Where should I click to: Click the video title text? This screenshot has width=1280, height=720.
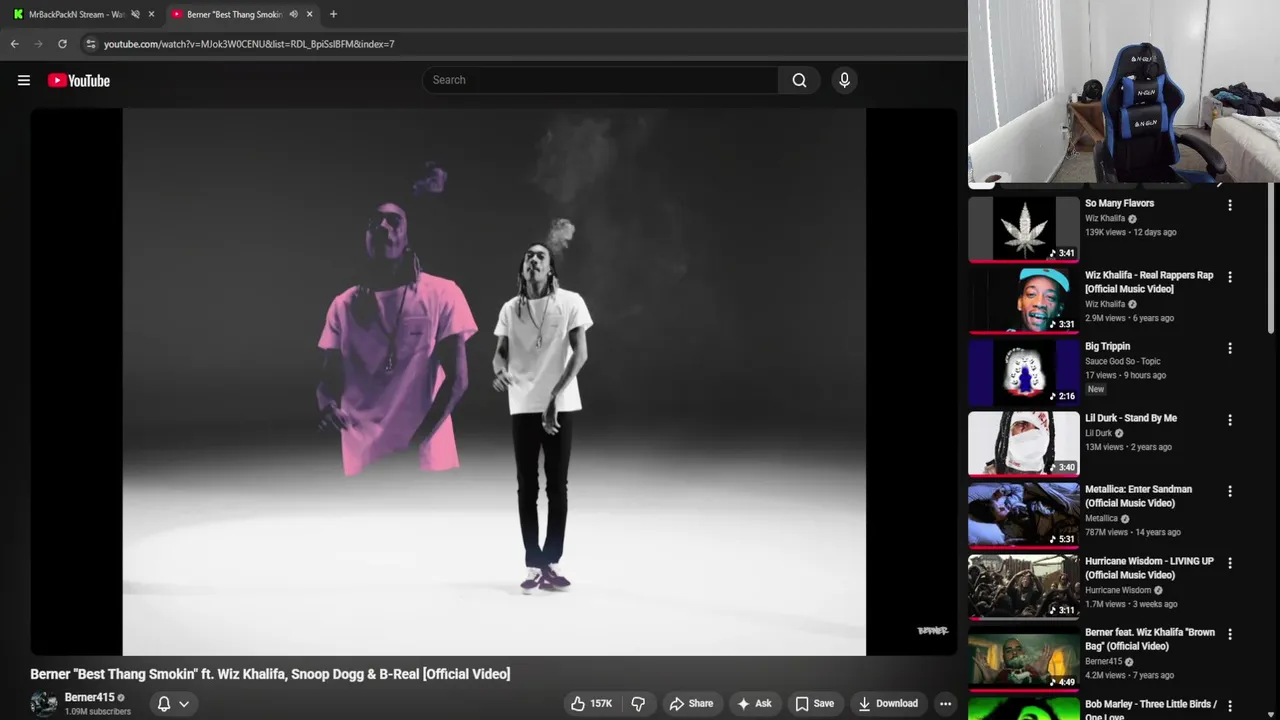pos(270,674)
